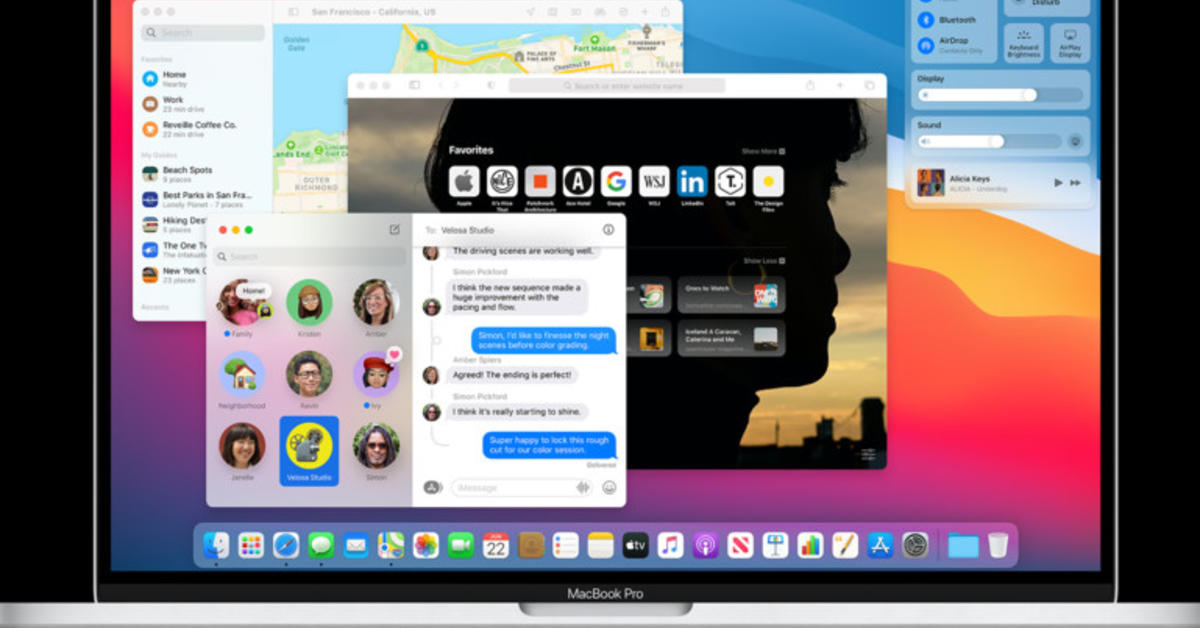This screenshot has height=628, width=1200.
Task: Click the current location arrow in Maps
Action: (x=531, y=12)
